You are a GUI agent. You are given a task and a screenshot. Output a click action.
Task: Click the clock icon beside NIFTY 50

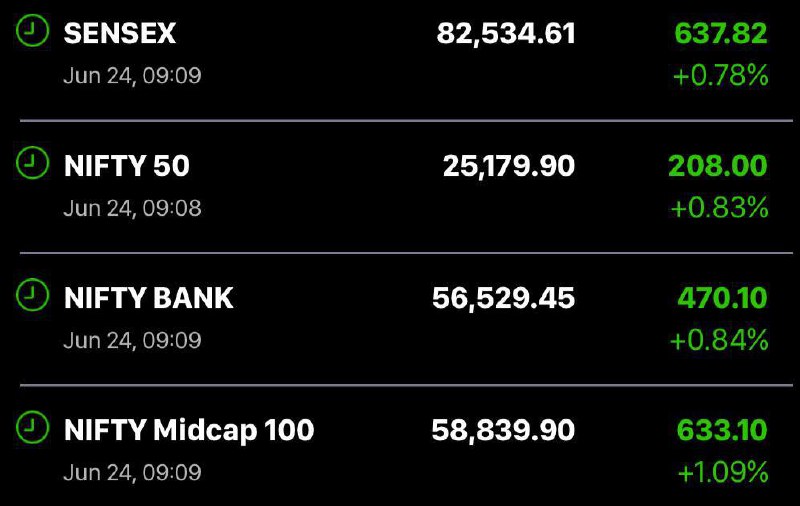(32, 163)
